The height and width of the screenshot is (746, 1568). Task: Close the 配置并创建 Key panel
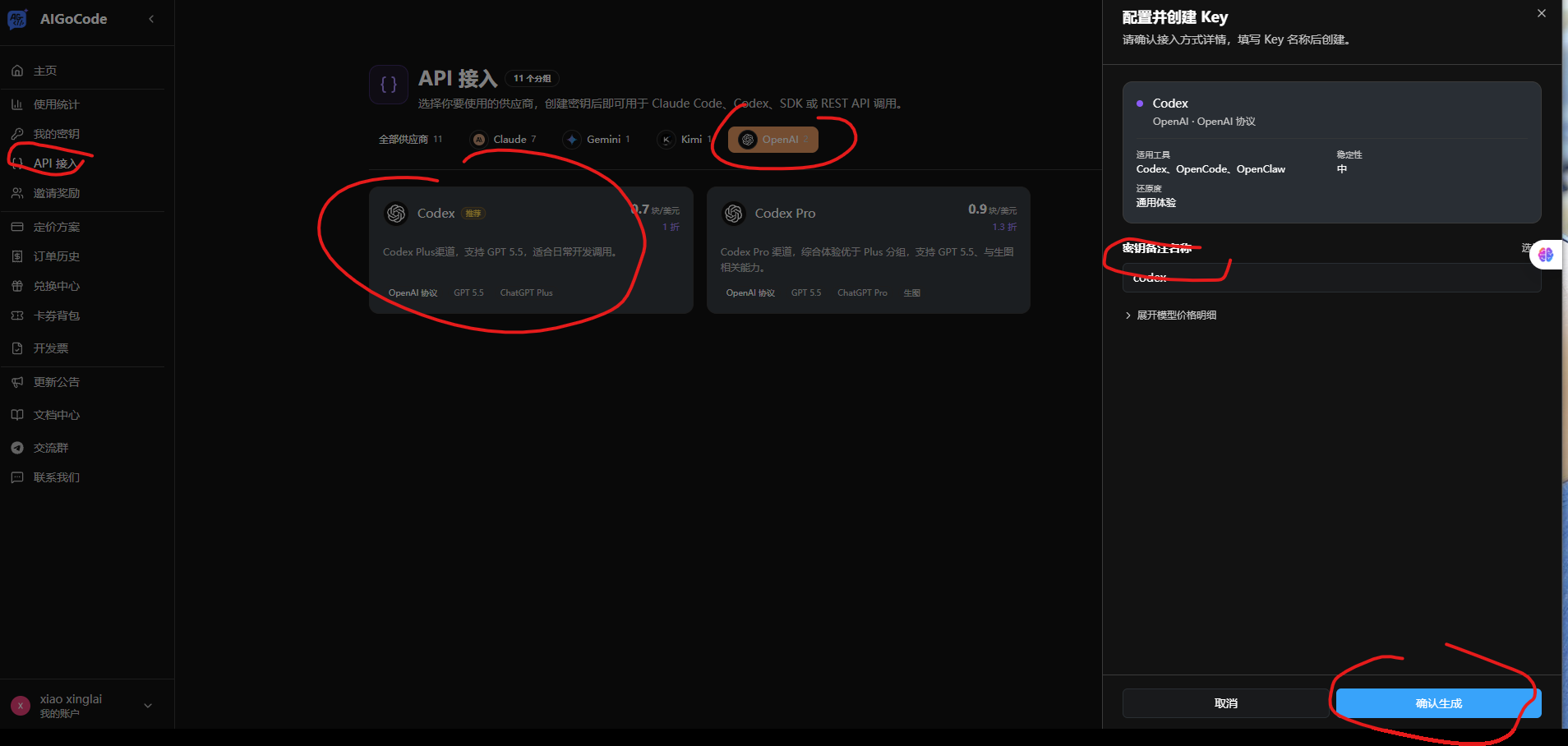1542,13
